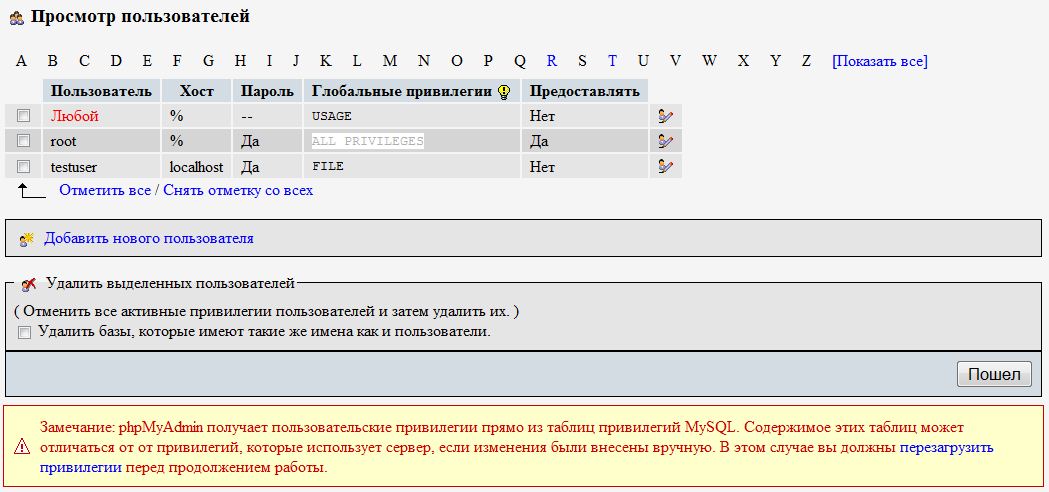Check the checkbox for root user
The image size is (1049, 492).
pos(24,141)
